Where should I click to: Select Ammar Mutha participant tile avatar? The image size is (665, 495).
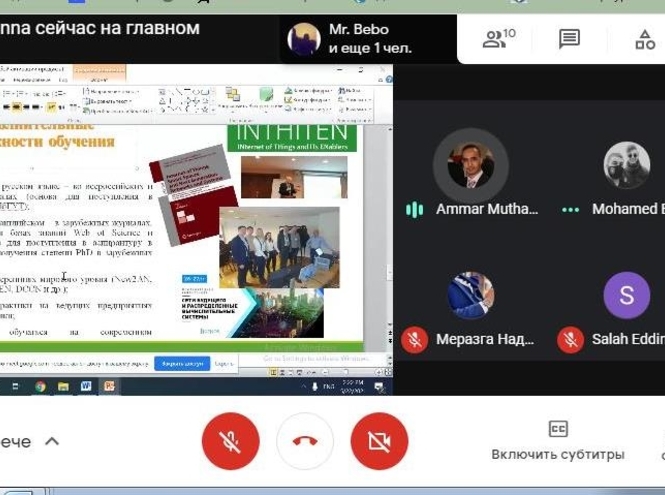click(470, 166)
